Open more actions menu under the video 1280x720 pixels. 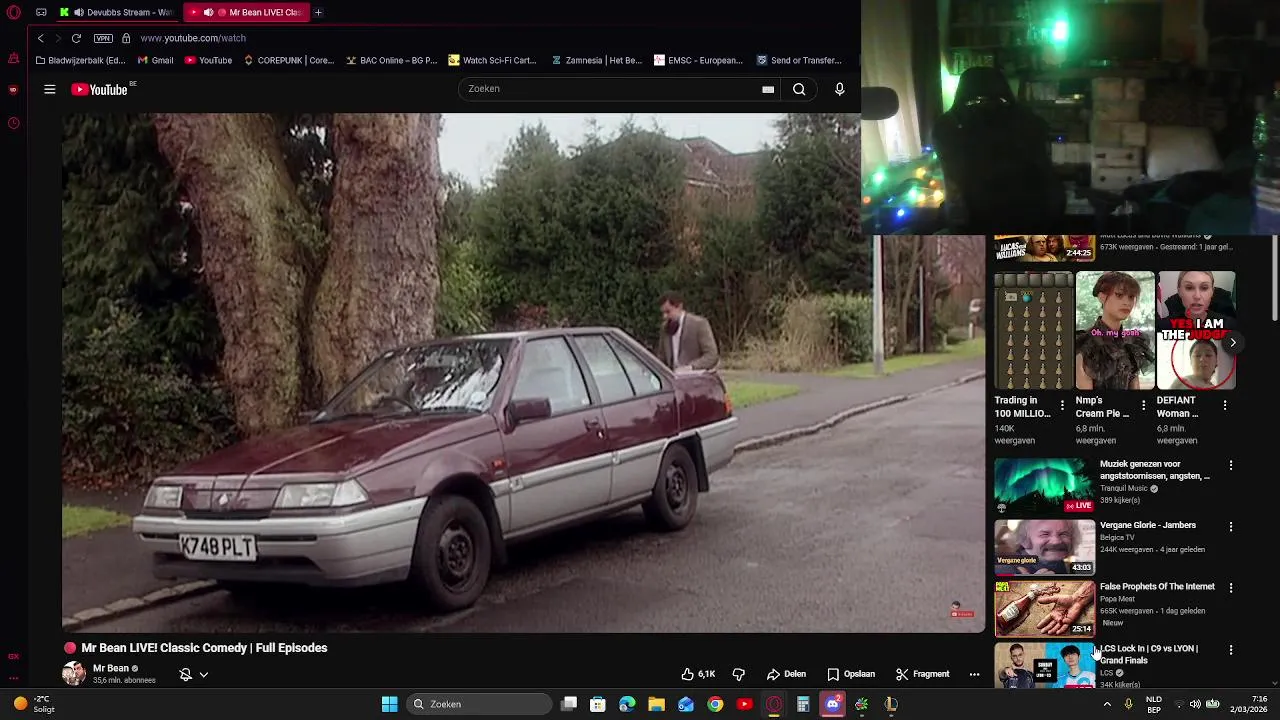[x=974, y=674]
